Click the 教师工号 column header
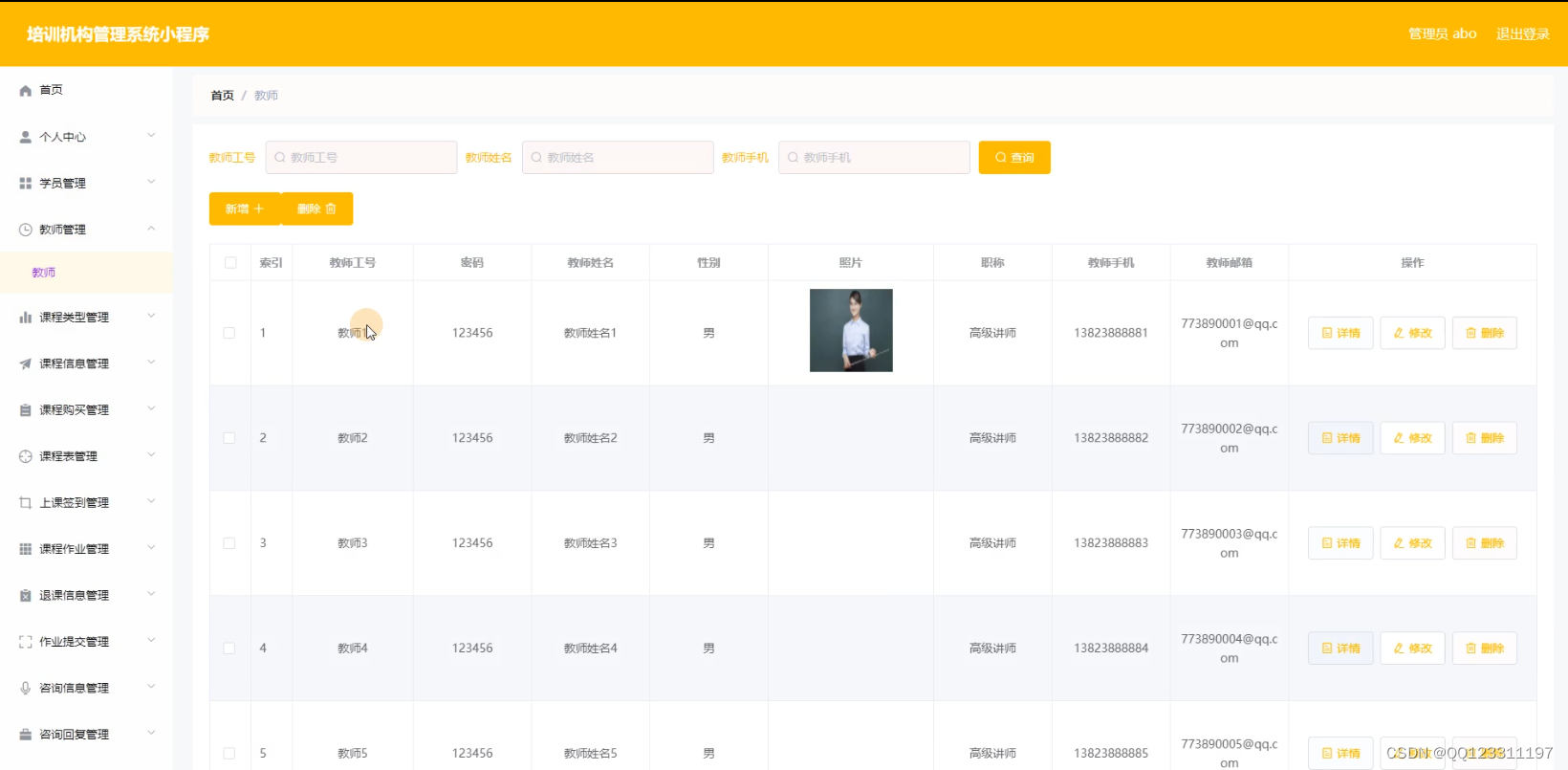The height and width of the screenshot is (770, 1568). (x=353, y=263)
